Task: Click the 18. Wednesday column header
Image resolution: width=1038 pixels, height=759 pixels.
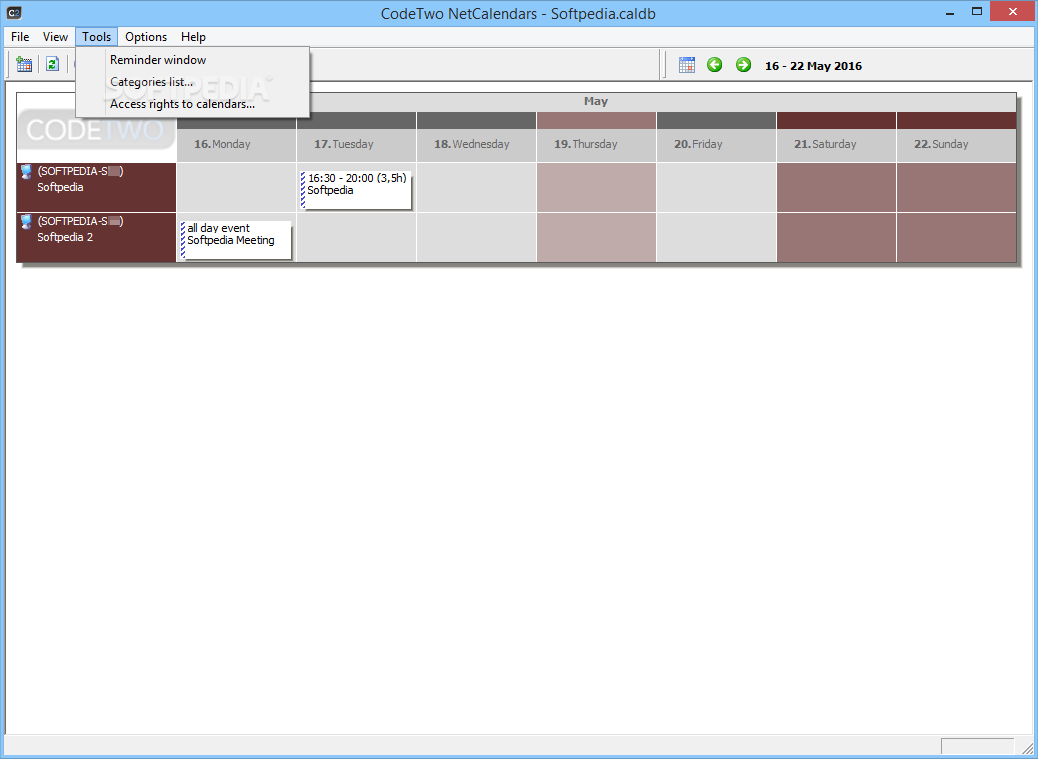Action: [476, 144]
